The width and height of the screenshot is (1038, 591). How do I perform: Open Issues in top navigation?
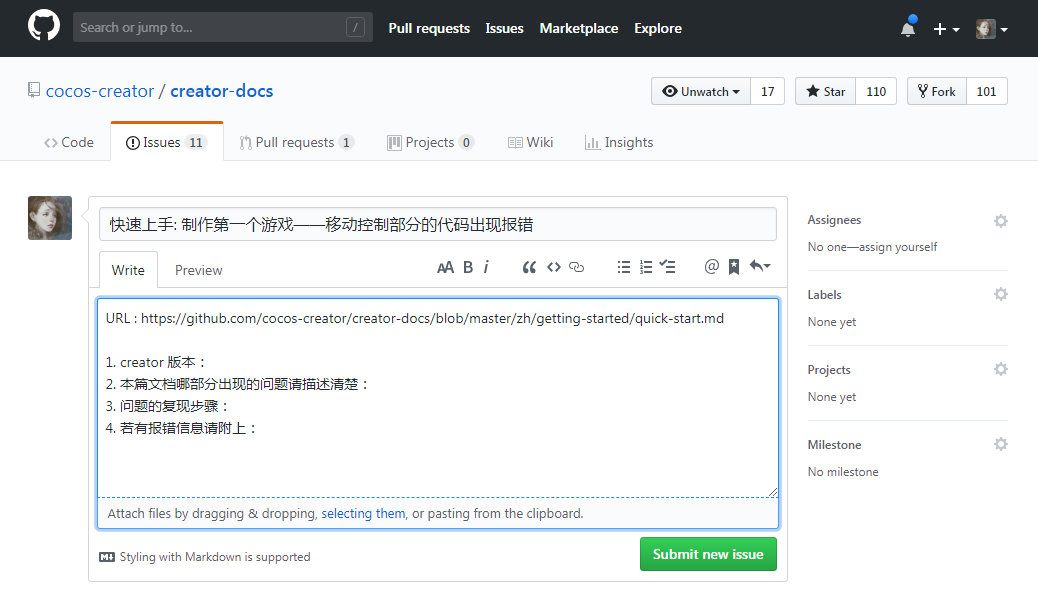pos(504,28)
